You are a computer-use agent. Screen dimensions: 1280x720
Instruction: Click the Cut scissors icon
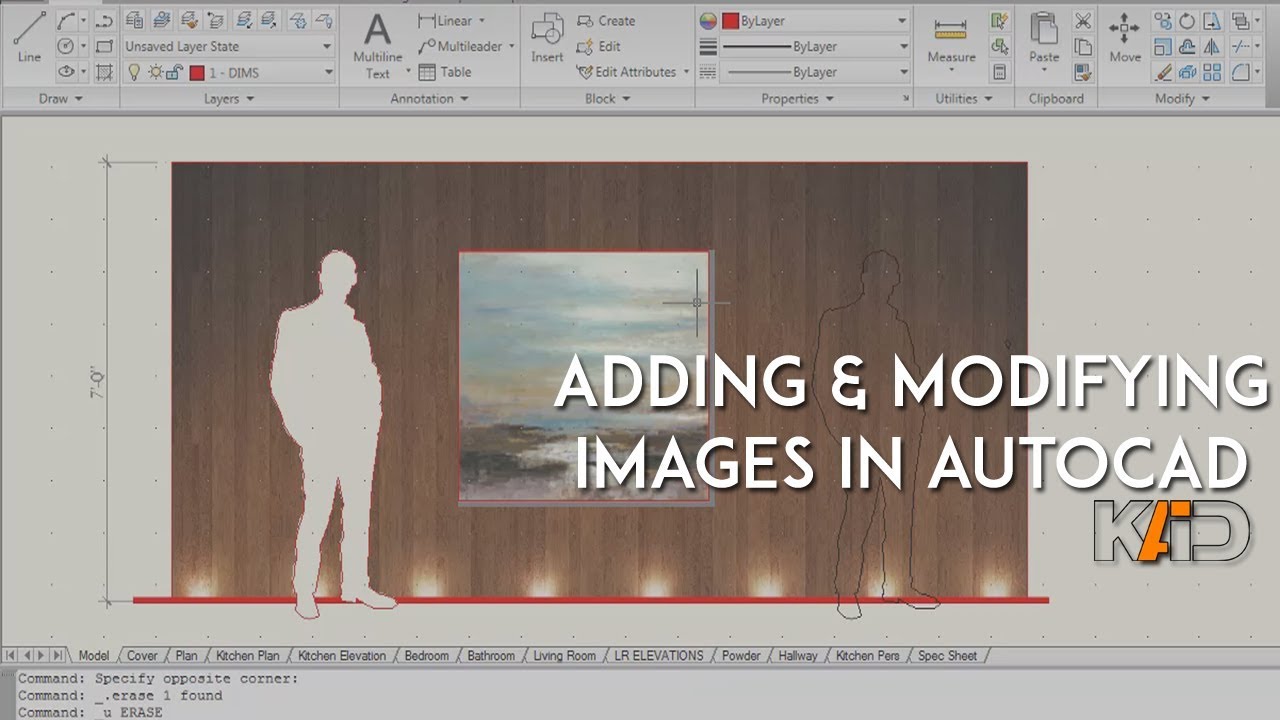[x=1083, y=20]
